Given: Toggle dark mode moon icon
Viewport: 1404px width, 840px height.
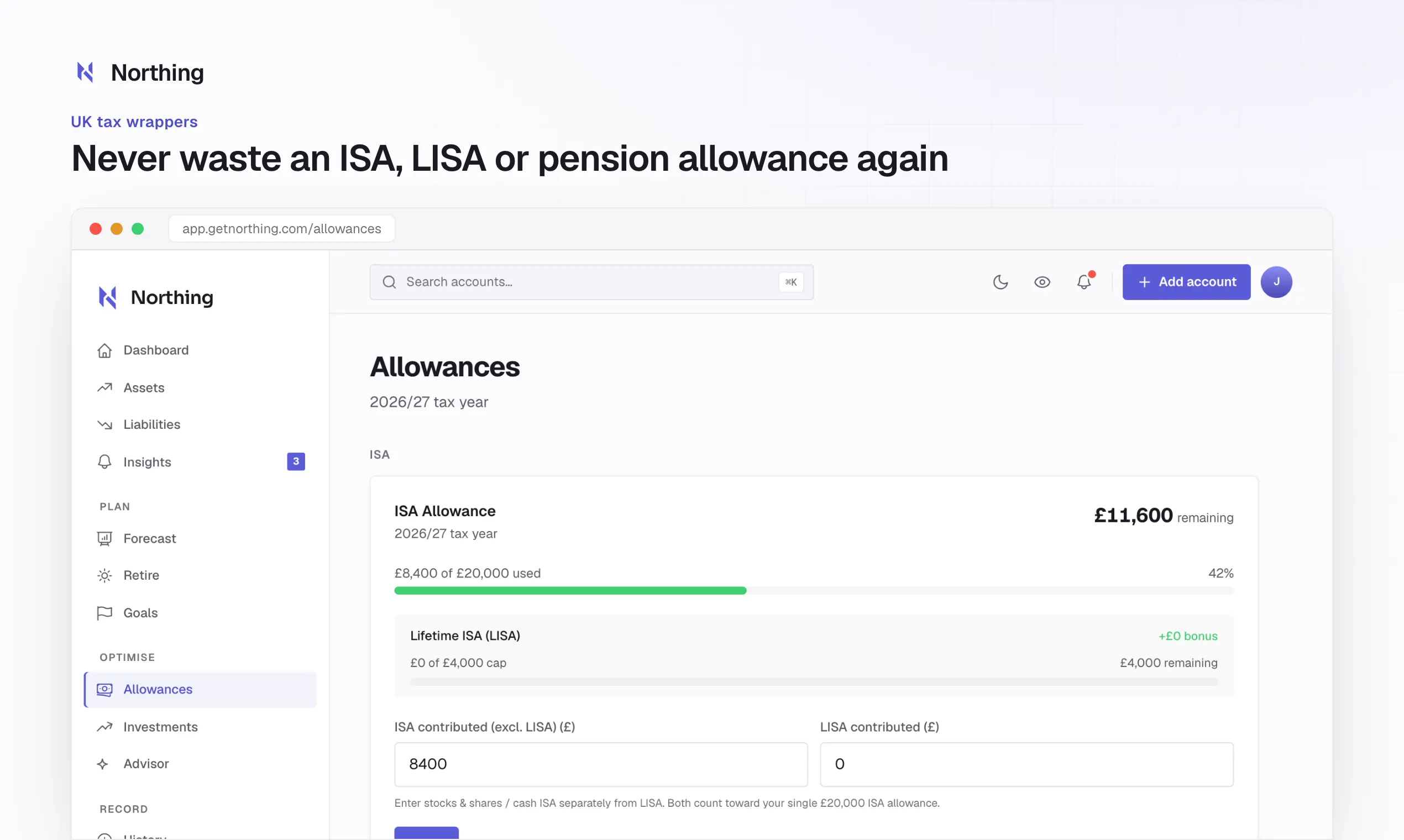Looking at the screenshot, I should [1000, 282].
